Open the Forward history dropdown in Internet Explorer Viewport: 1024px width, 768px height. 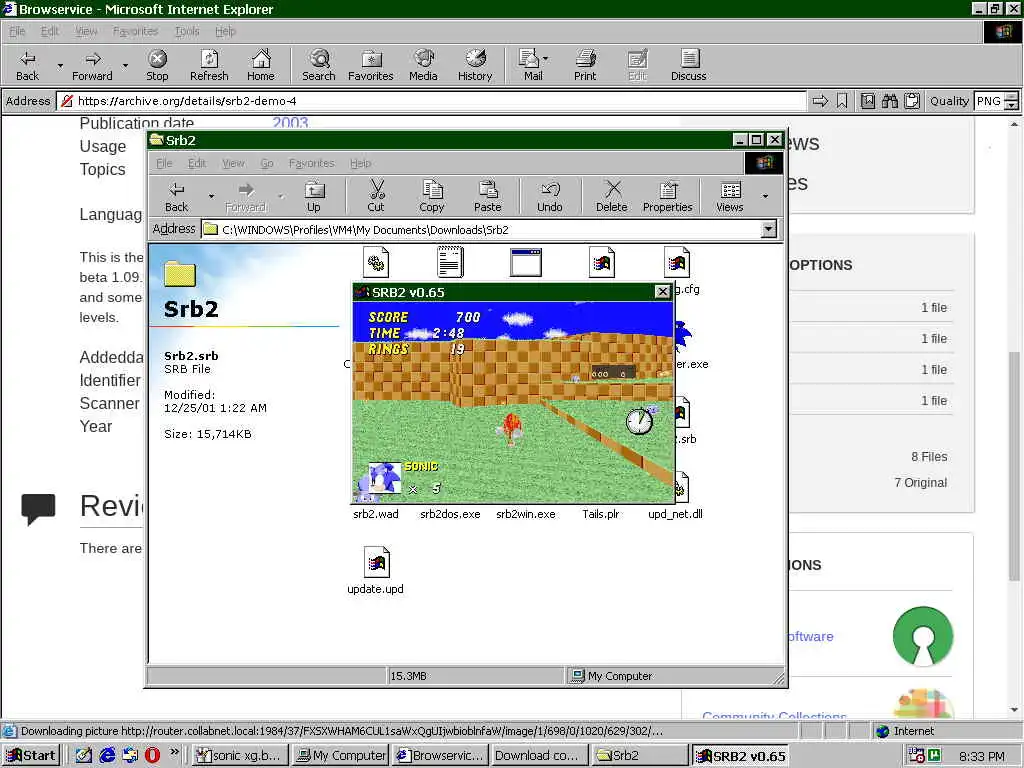[x=125, y=66]
